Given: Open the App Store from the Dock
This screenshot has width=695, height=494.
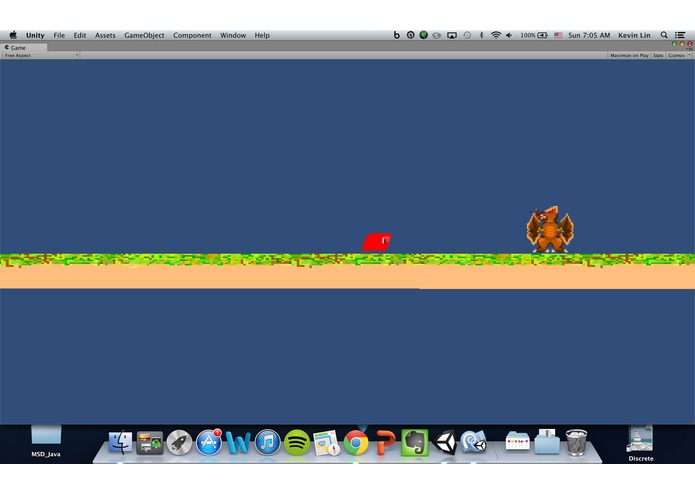Looking at the screenshot, I should point(209,442).
